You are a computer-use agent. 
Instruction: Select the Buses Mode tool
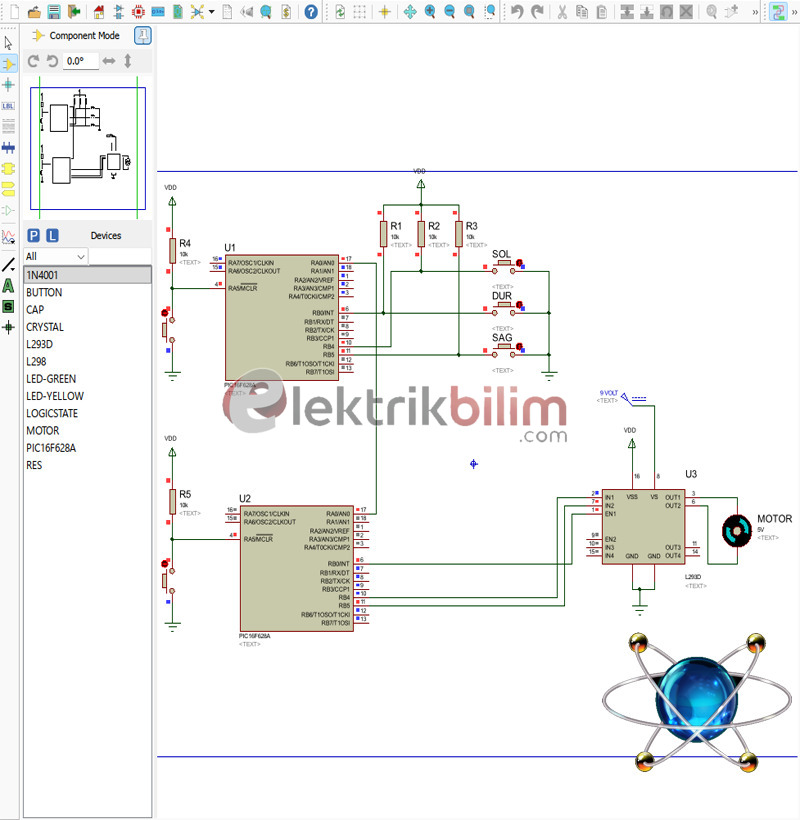(8, 147)
